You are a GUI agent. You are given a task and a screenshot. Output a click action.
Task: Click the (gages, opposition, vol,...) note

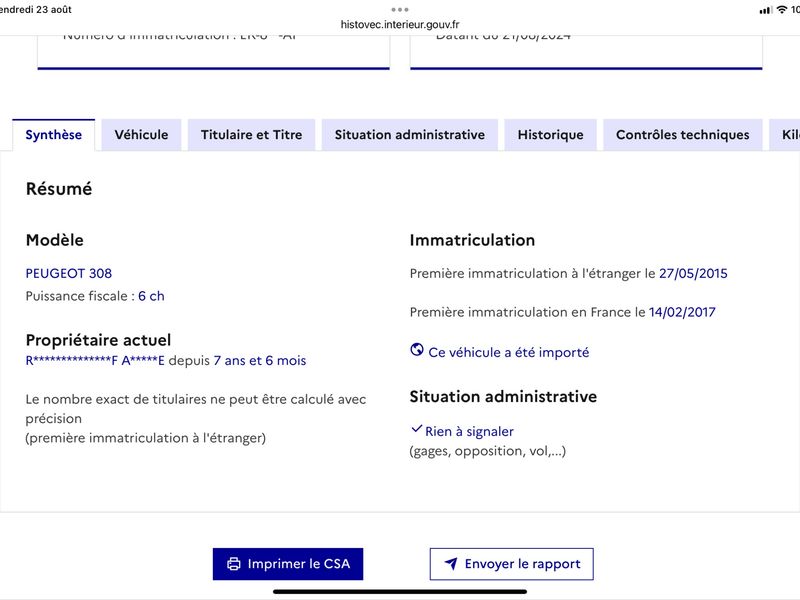488,451
